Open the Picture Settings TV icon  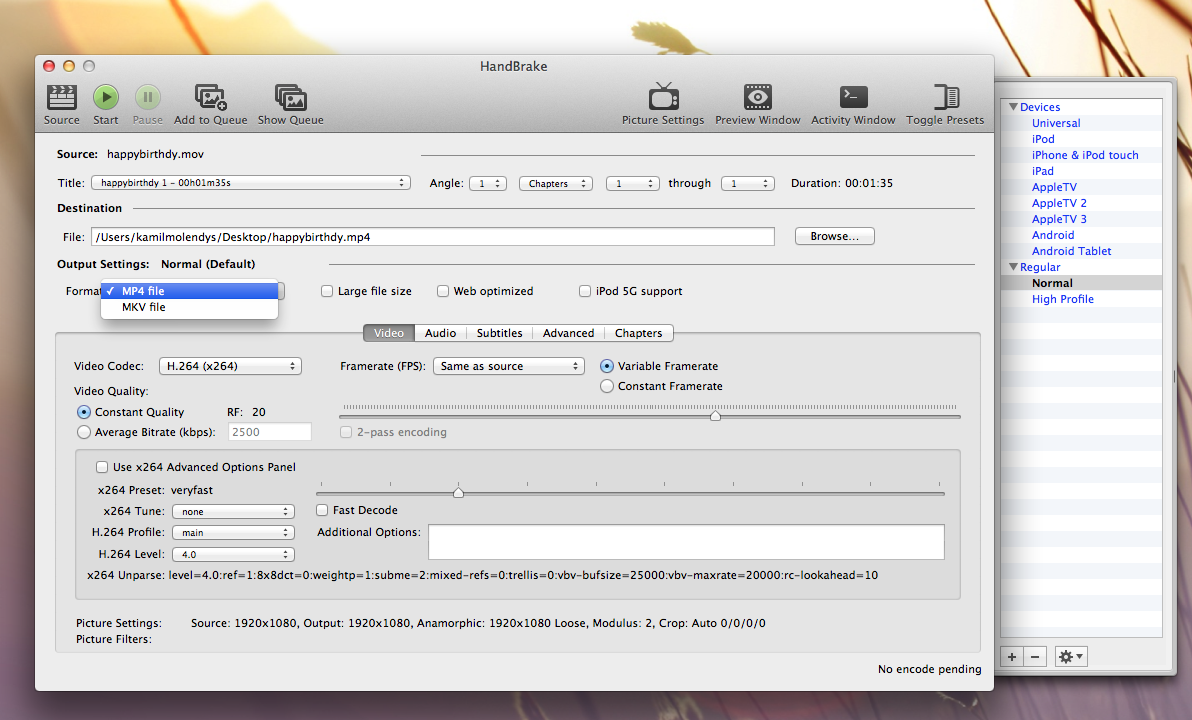[663, 97]
